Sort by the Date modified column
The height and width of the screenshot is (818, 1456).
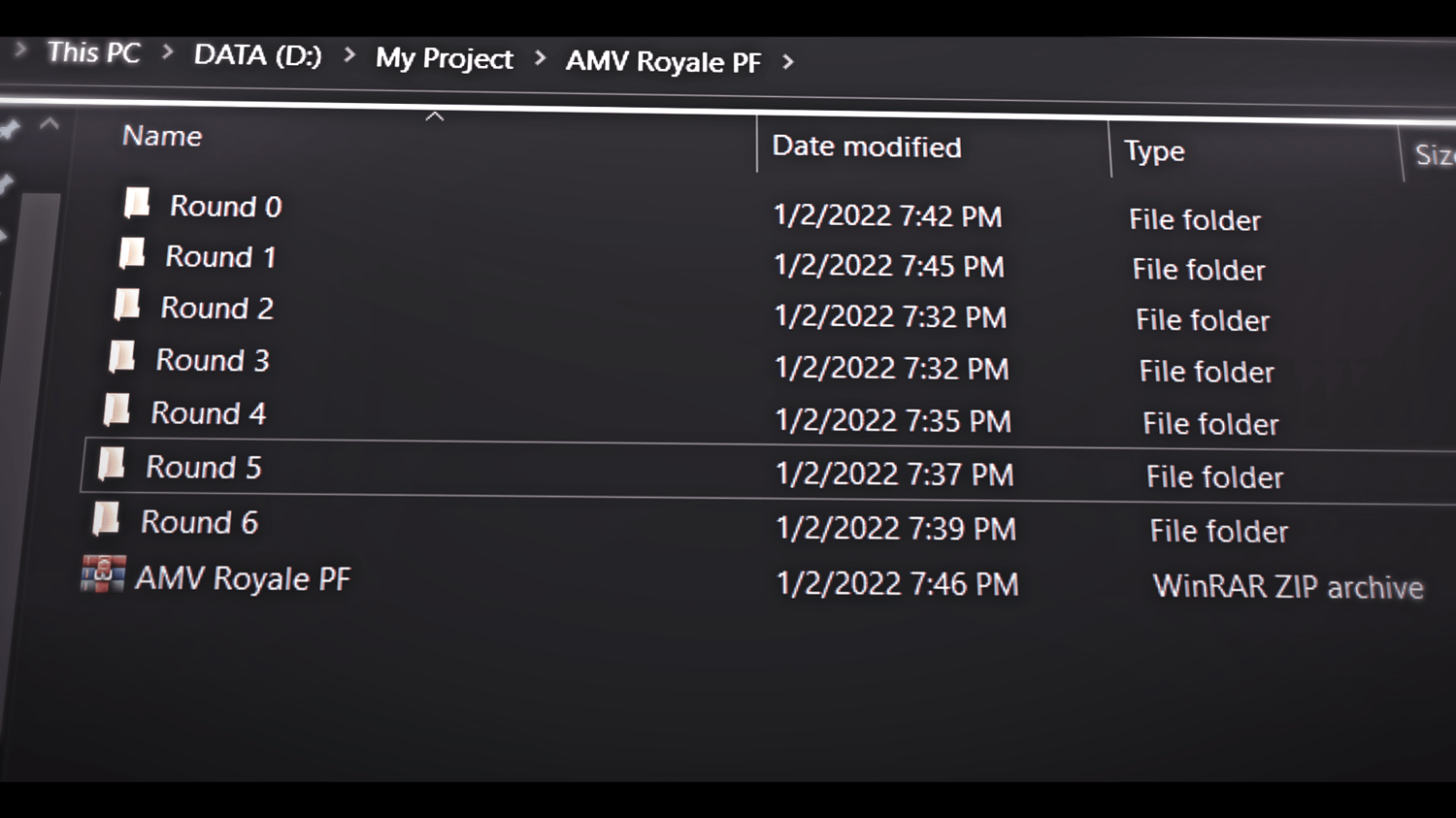tap(866, 147)
